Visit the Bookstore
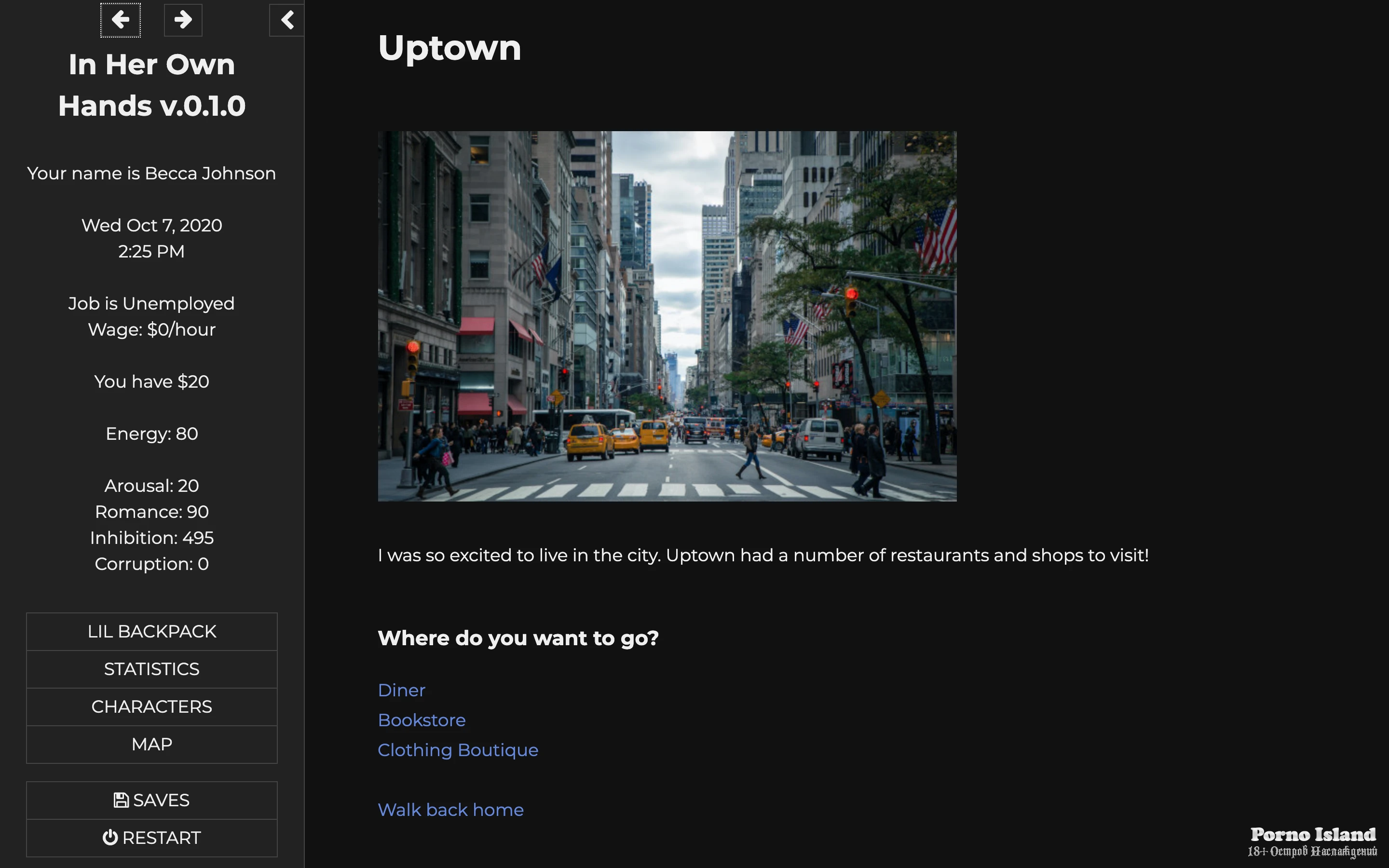This screenshot has height=868, width=1389. click(422, 720)
